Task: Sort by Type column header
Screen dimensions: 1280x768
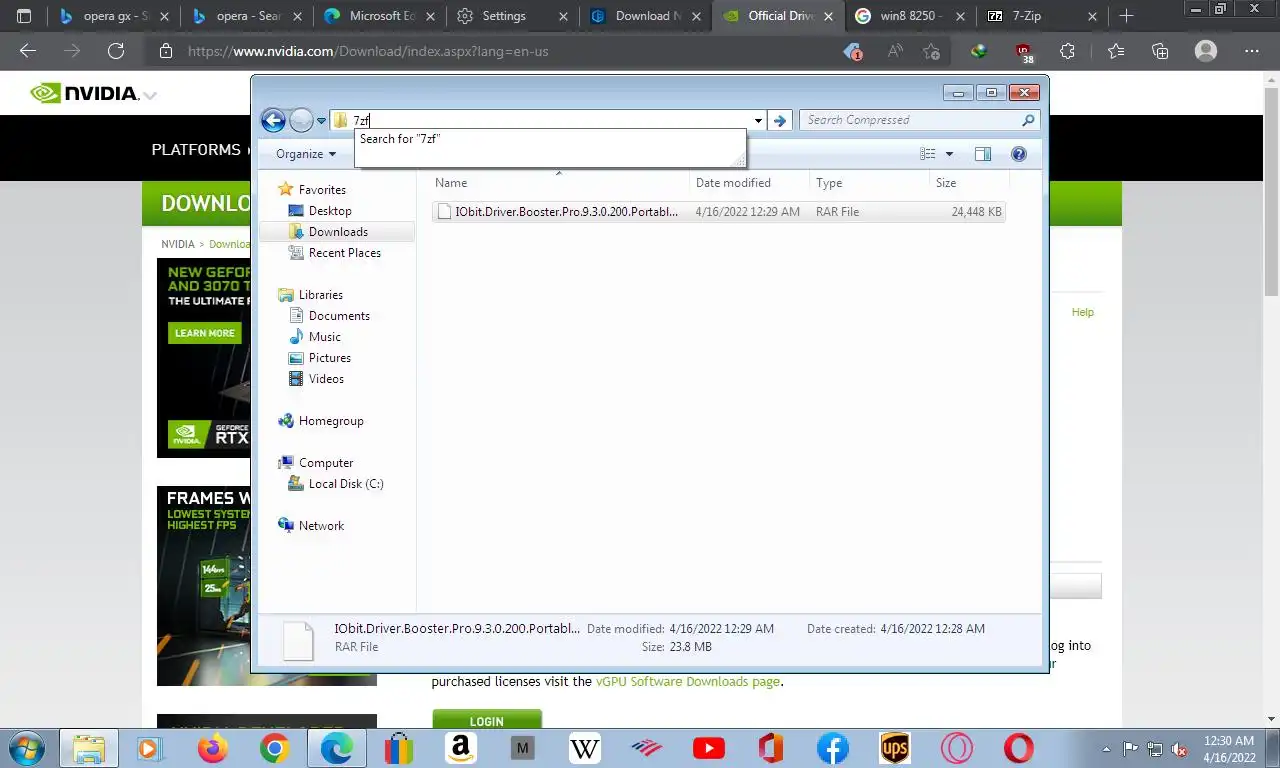Action: tap(869, 183)
